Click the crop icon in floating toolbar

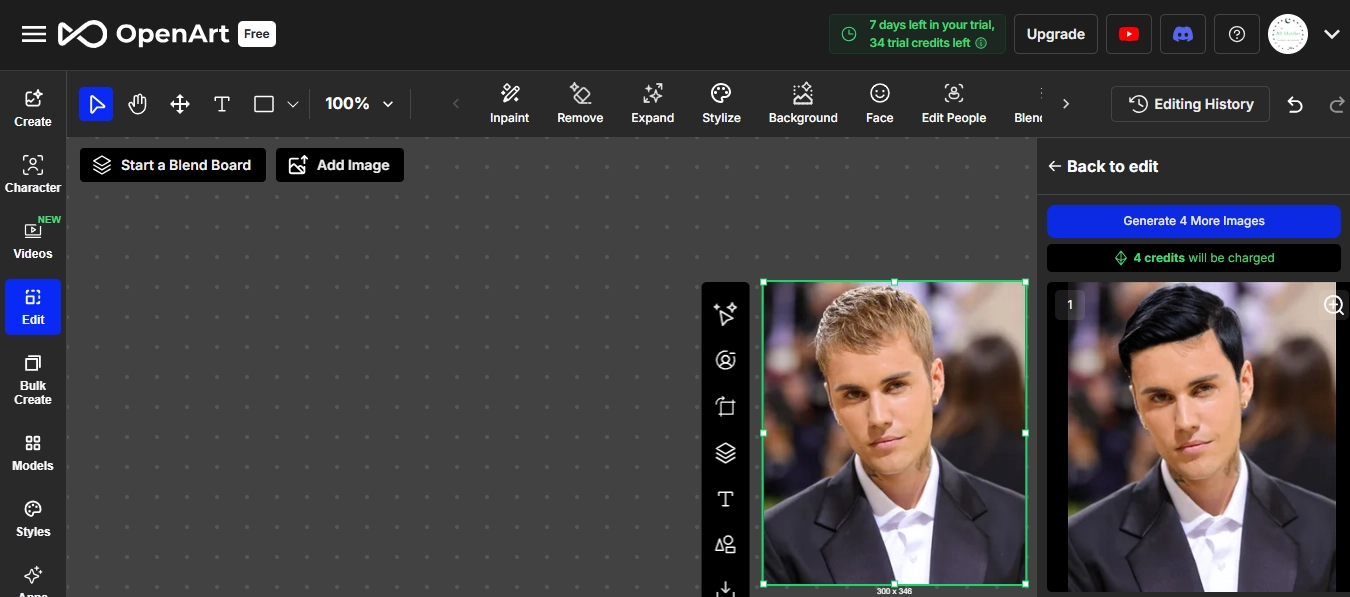point(725,407)
